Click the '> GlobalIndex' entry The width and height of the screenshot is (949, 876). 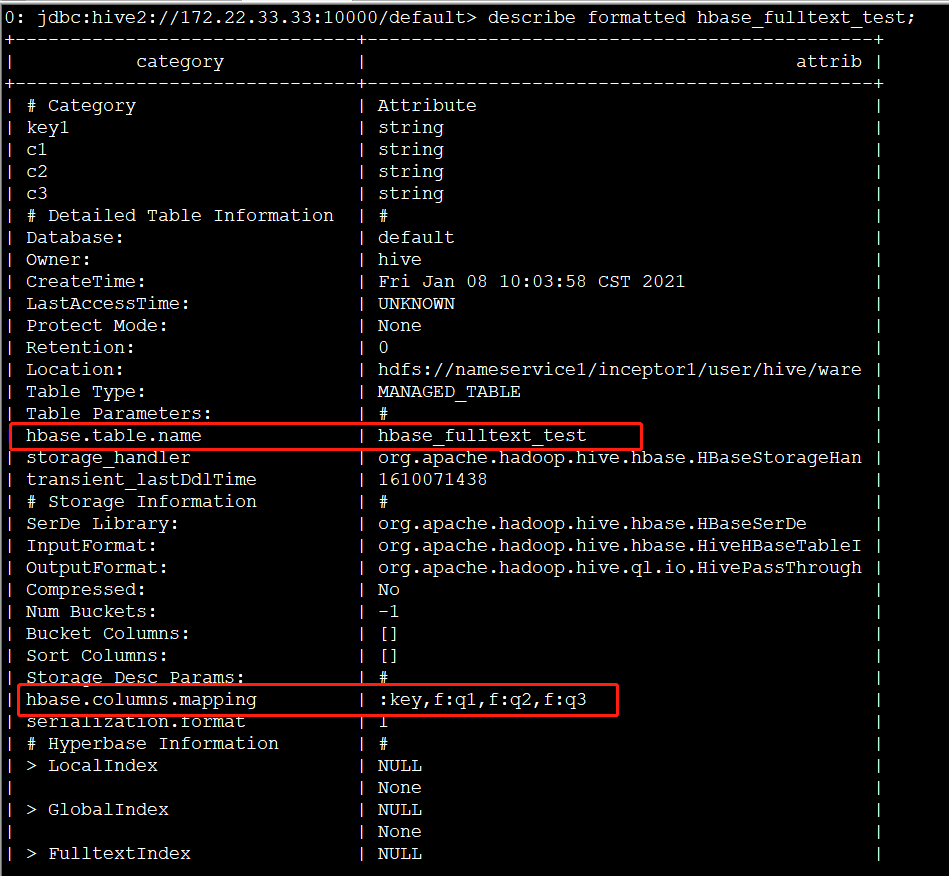click(x=97, y=810)
